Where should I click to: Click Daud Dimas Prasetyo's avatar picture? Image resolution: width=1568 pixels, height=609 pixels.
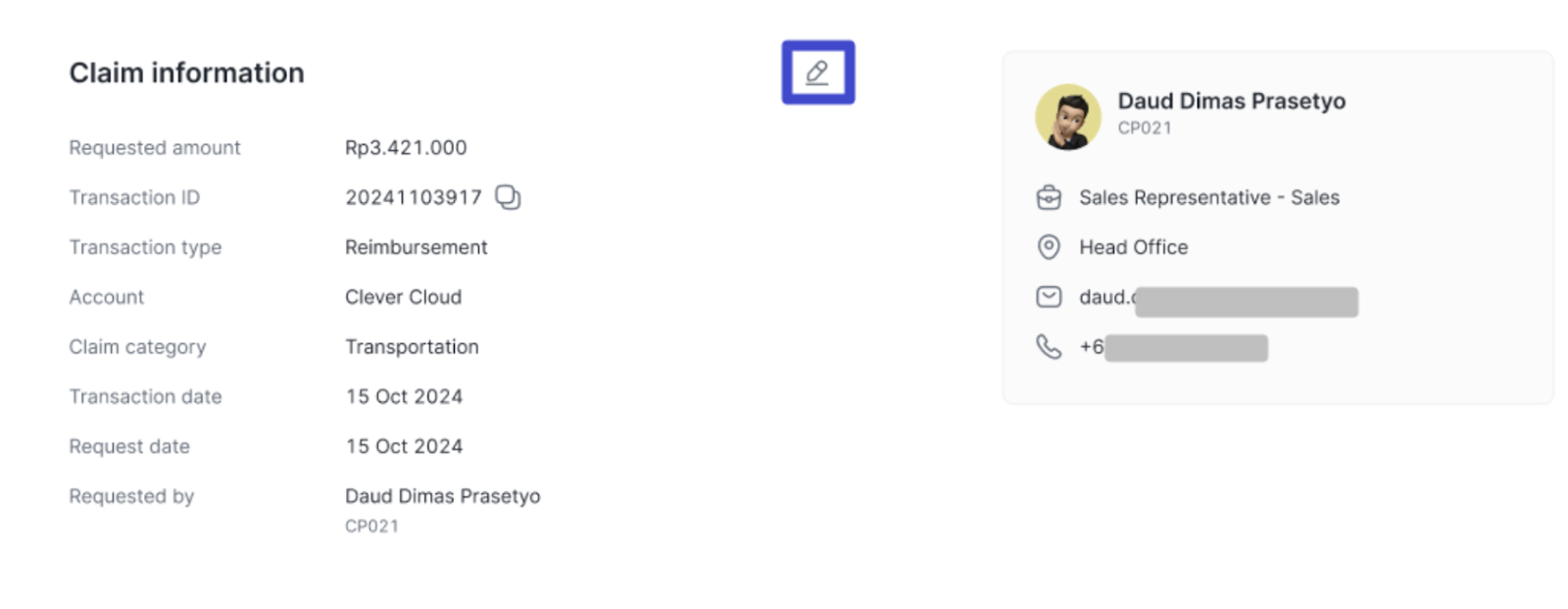click(x=1068, y=117)
